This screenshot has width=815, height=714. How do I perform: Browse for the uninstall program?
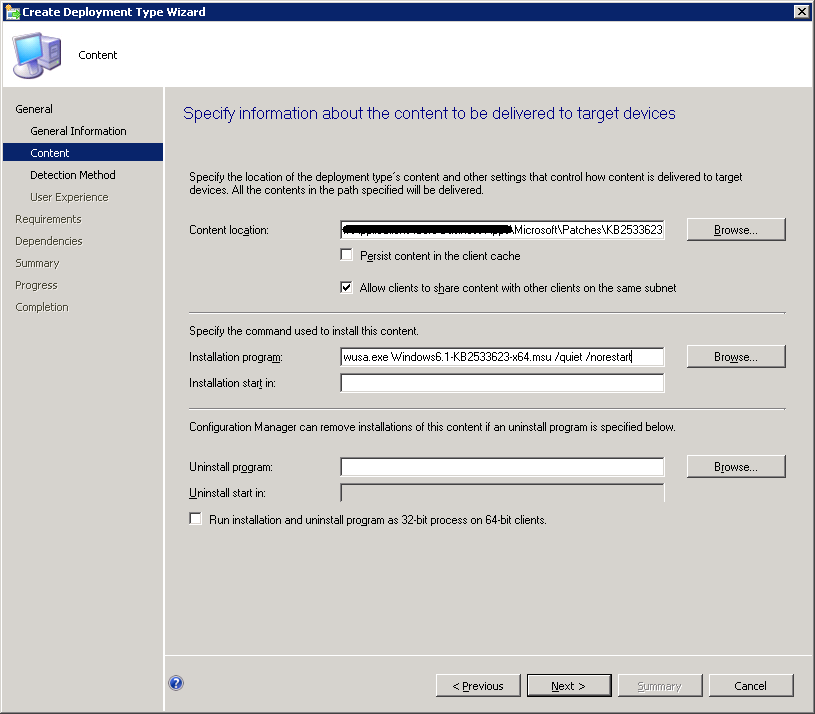[735, 467]
